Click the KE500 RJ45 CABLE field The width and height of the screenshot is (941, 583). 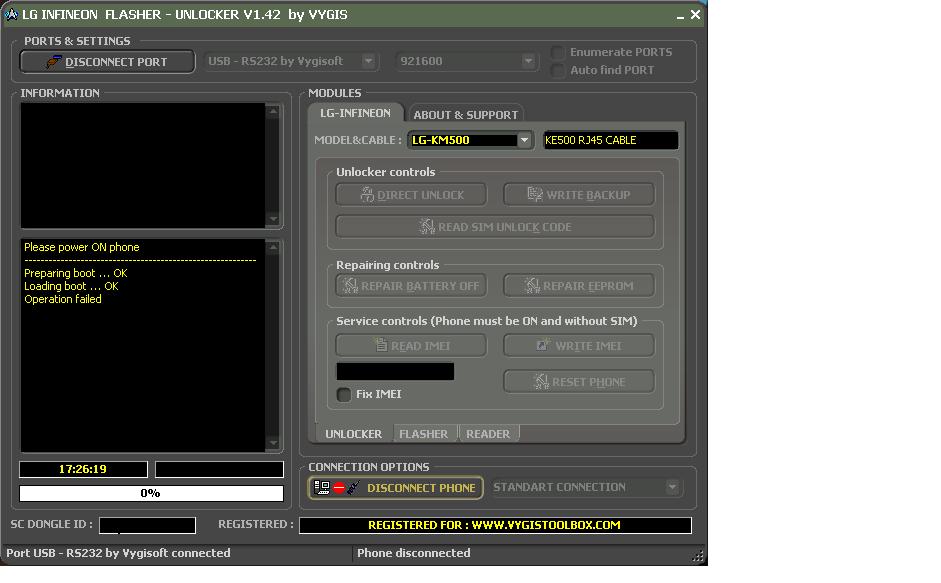coord(610,140)
